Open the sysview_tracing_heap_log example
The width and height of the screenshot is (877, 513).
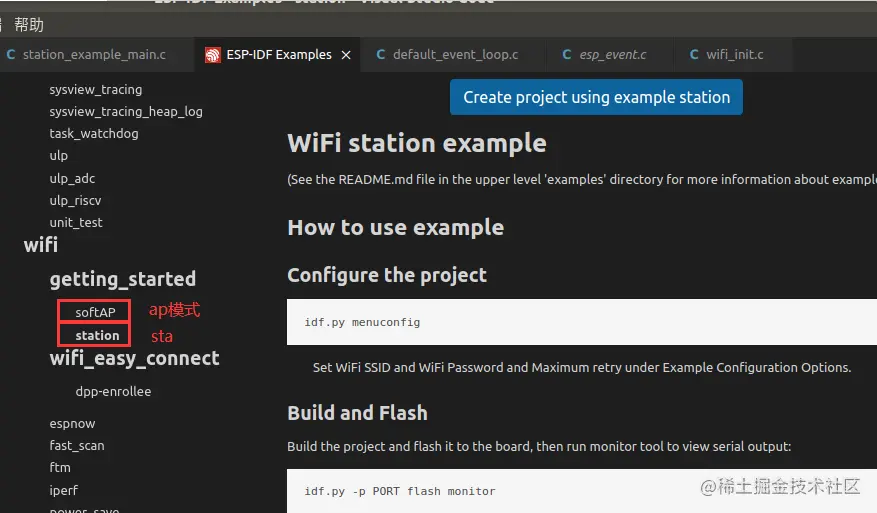tap(126, 111)
